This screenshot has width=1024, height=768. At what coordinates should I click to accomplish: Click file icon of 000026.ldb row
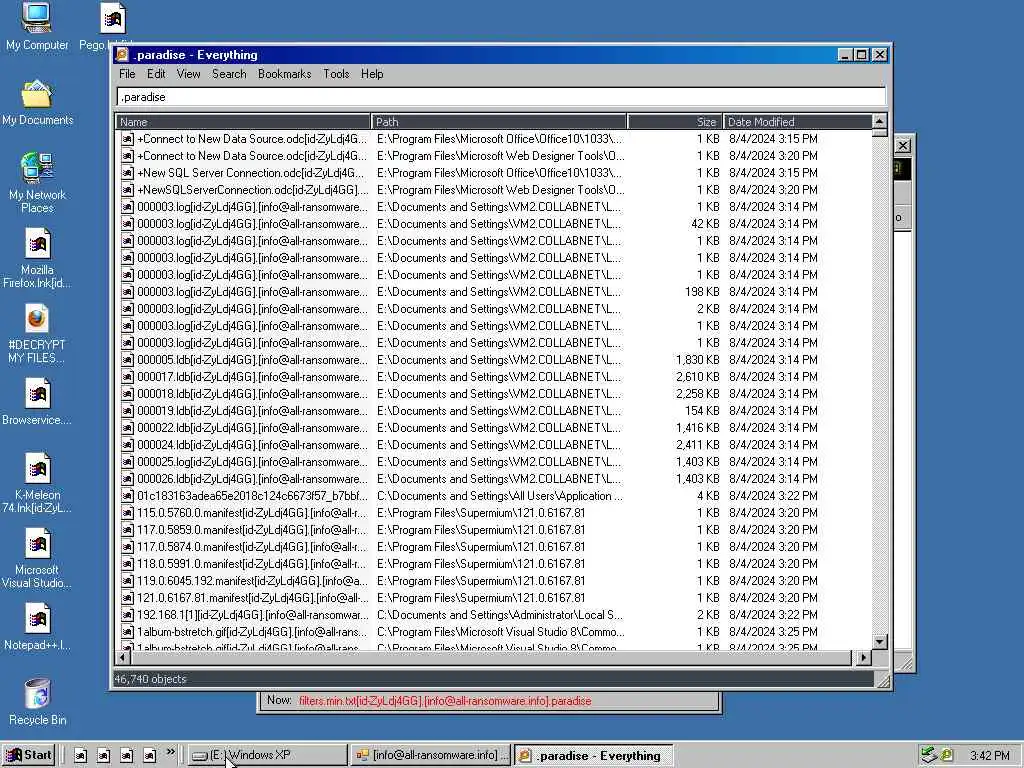click(x=127, y=479)
